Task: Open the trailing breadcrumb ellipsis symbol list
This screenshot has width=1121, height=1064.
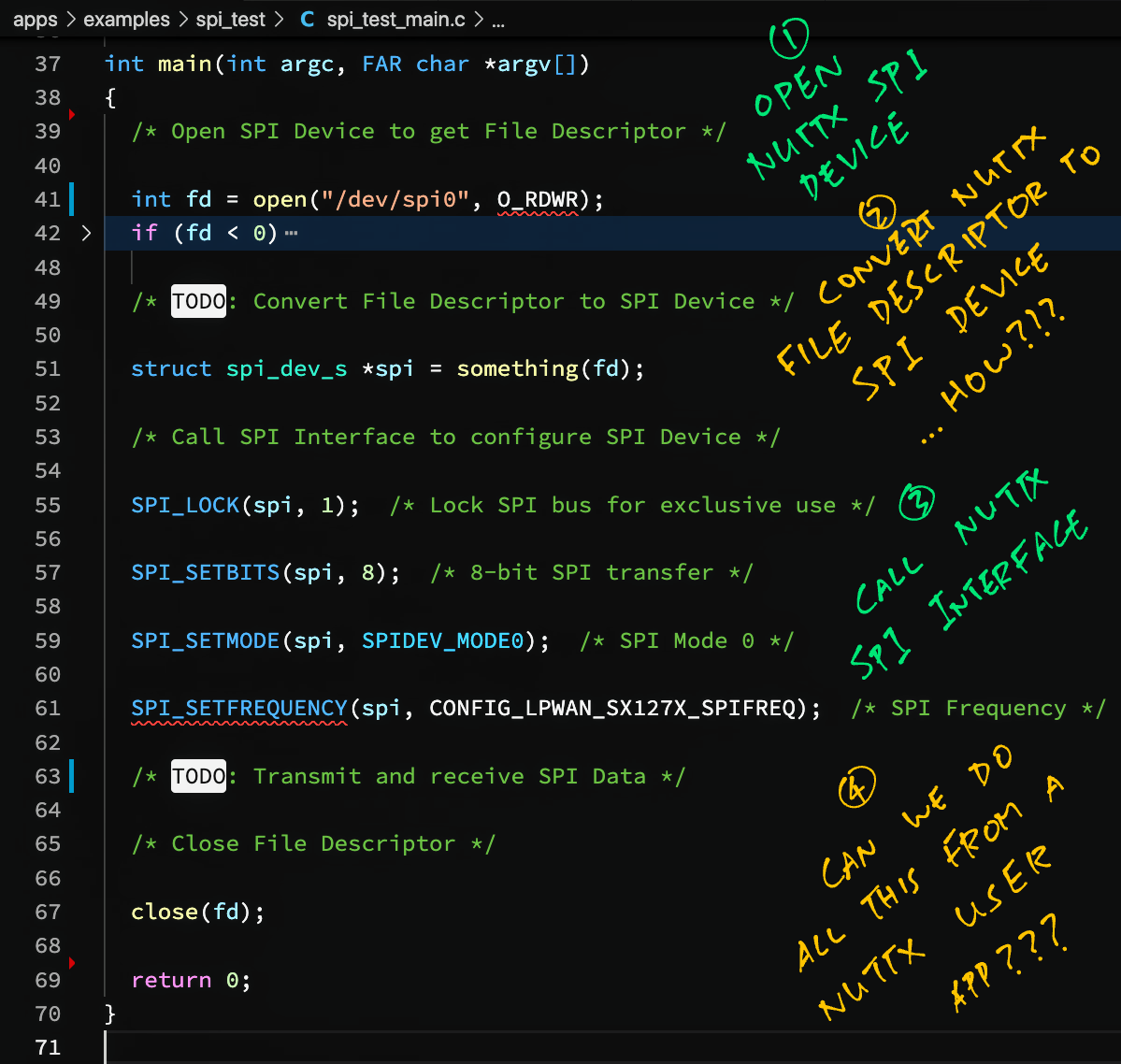Action: [x=498, y=20]
